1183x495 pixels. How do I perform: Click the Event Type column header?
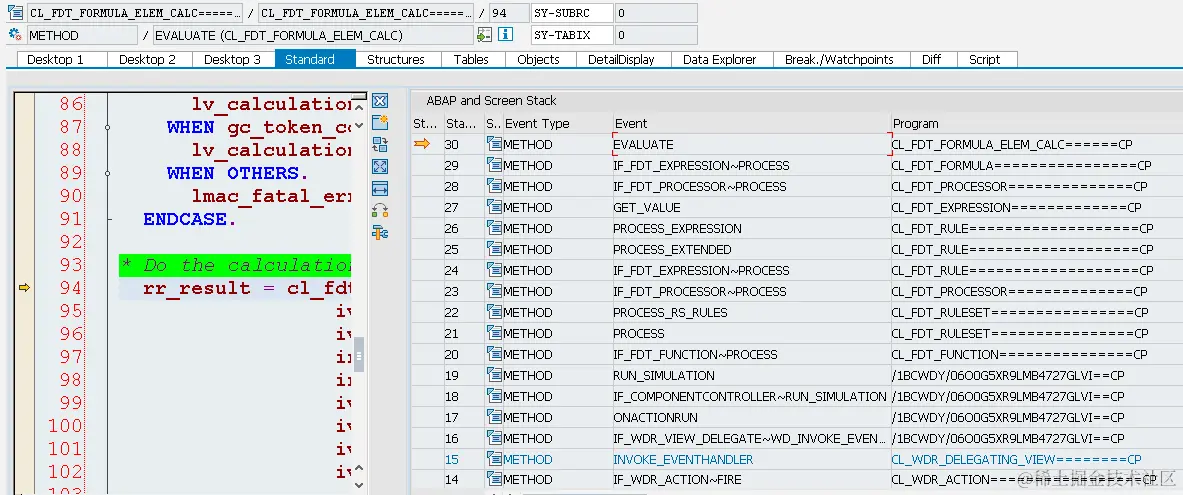click(558, 124)
